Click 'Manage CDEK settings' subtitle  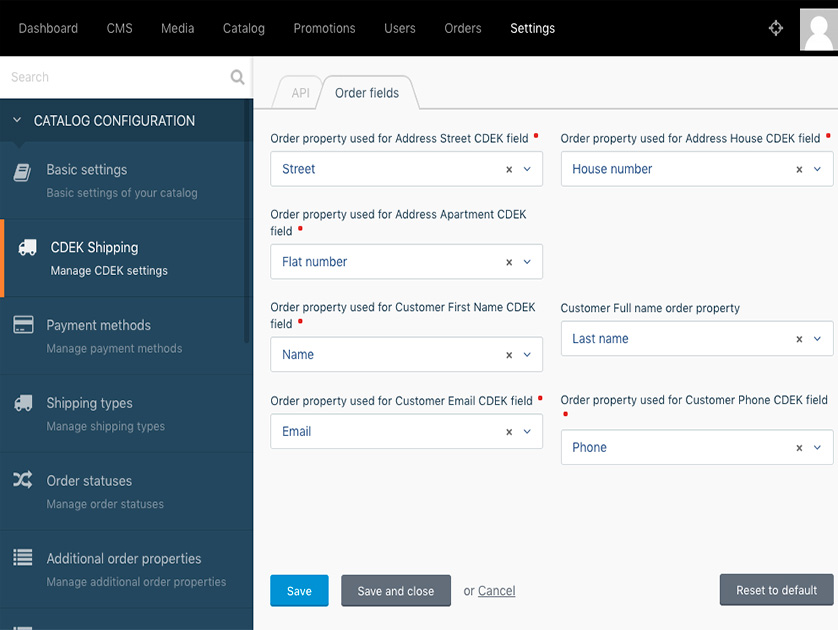(x=109, y=271)
